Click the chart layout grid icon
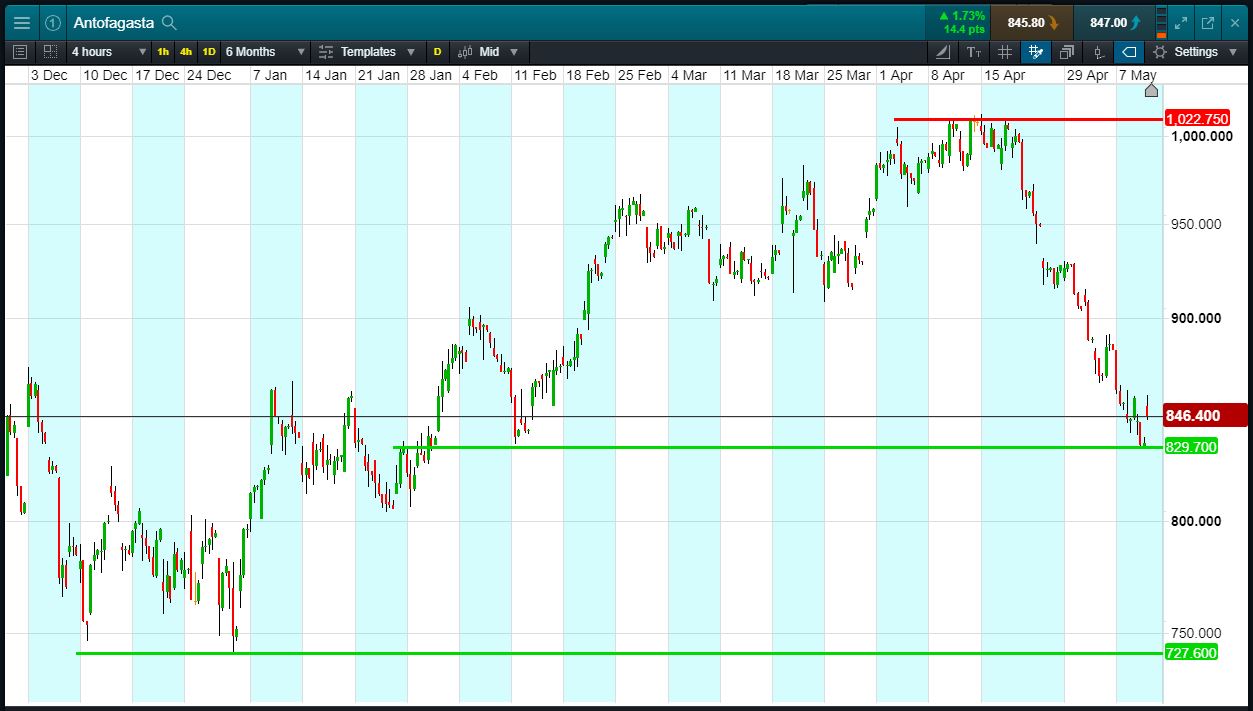 point(50,51)
